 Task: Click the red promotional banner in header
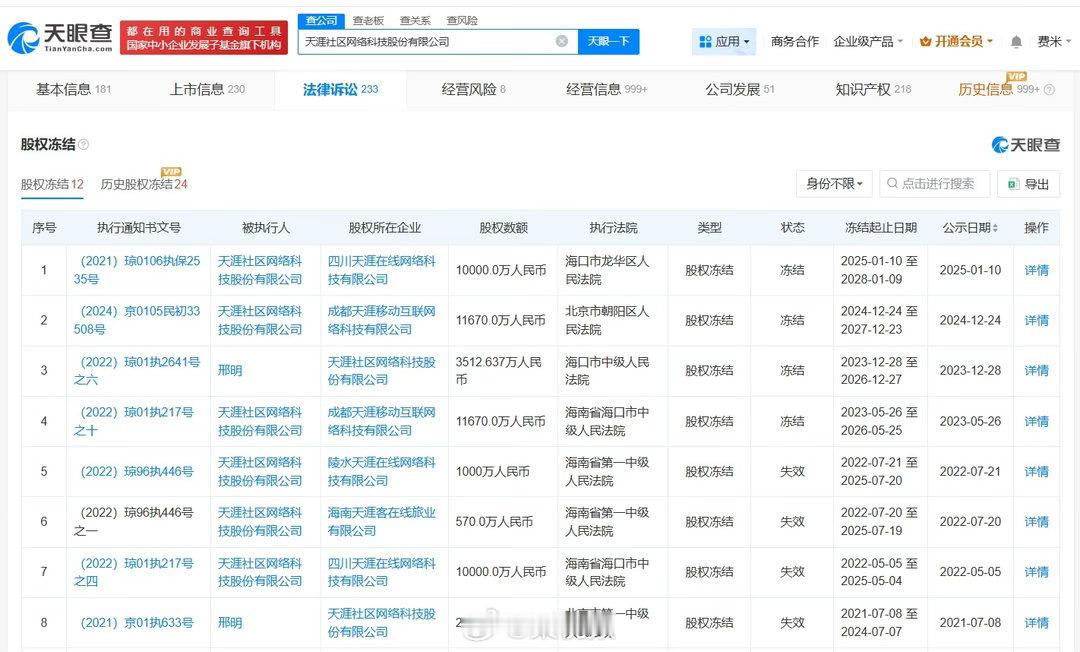pyautogui.click(x=204, y=38)
